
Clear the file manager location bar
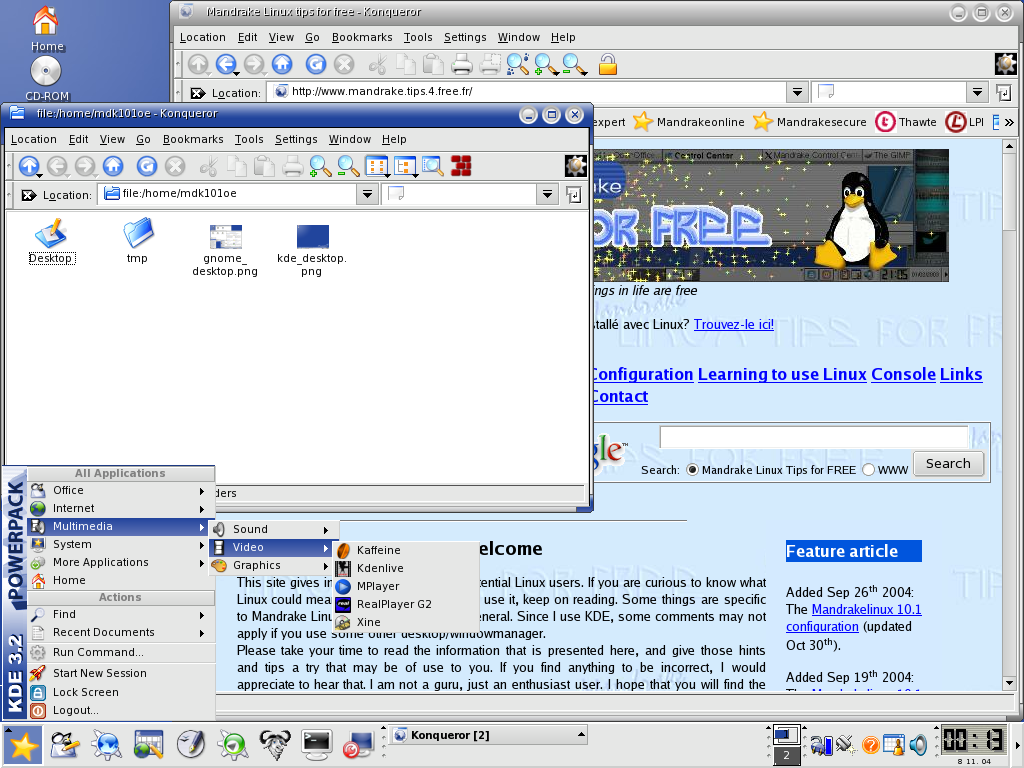click(28, 195)
